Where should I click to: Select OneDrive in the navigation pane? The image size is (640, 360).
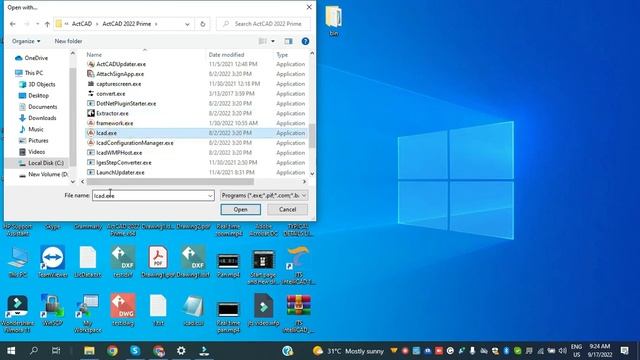click(31, 58)
